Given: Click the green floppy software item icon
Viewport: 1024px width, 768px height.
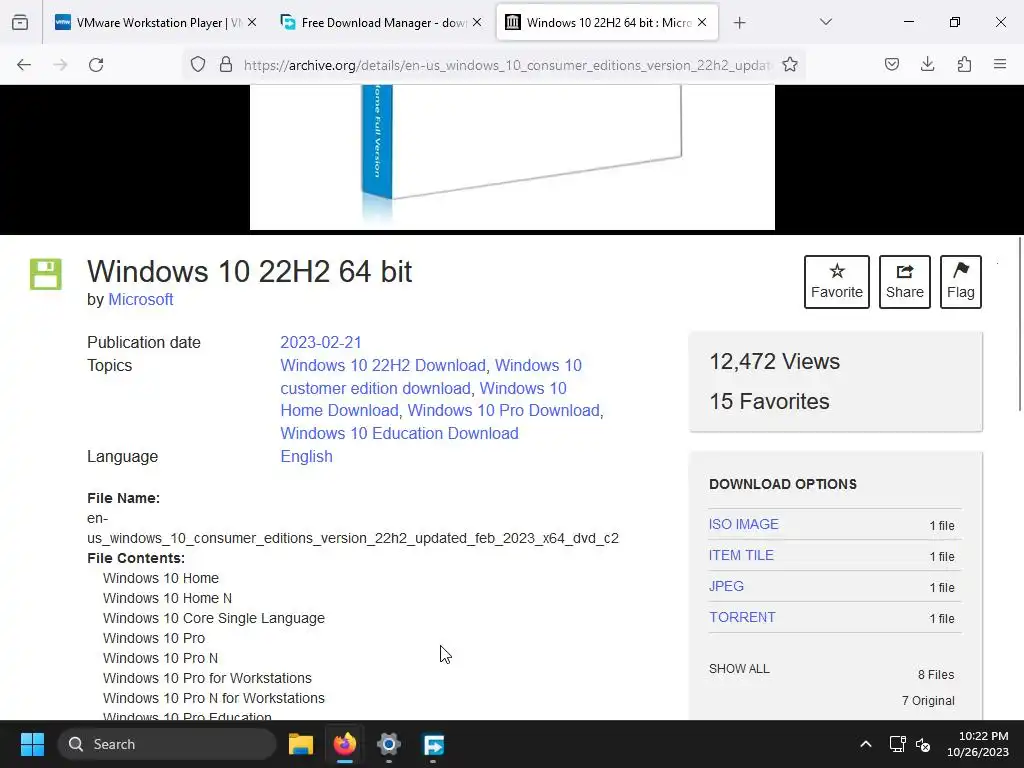Looking at the screenshot, I should tap(46, 274).
